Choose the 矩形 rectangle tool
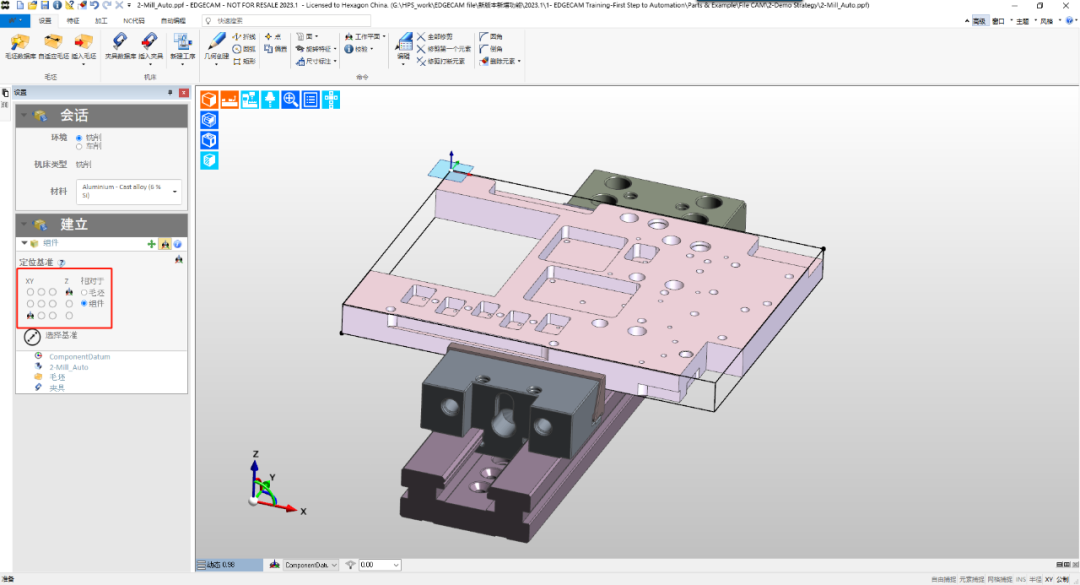1080x585 pixels. click(x=244, y=61)
